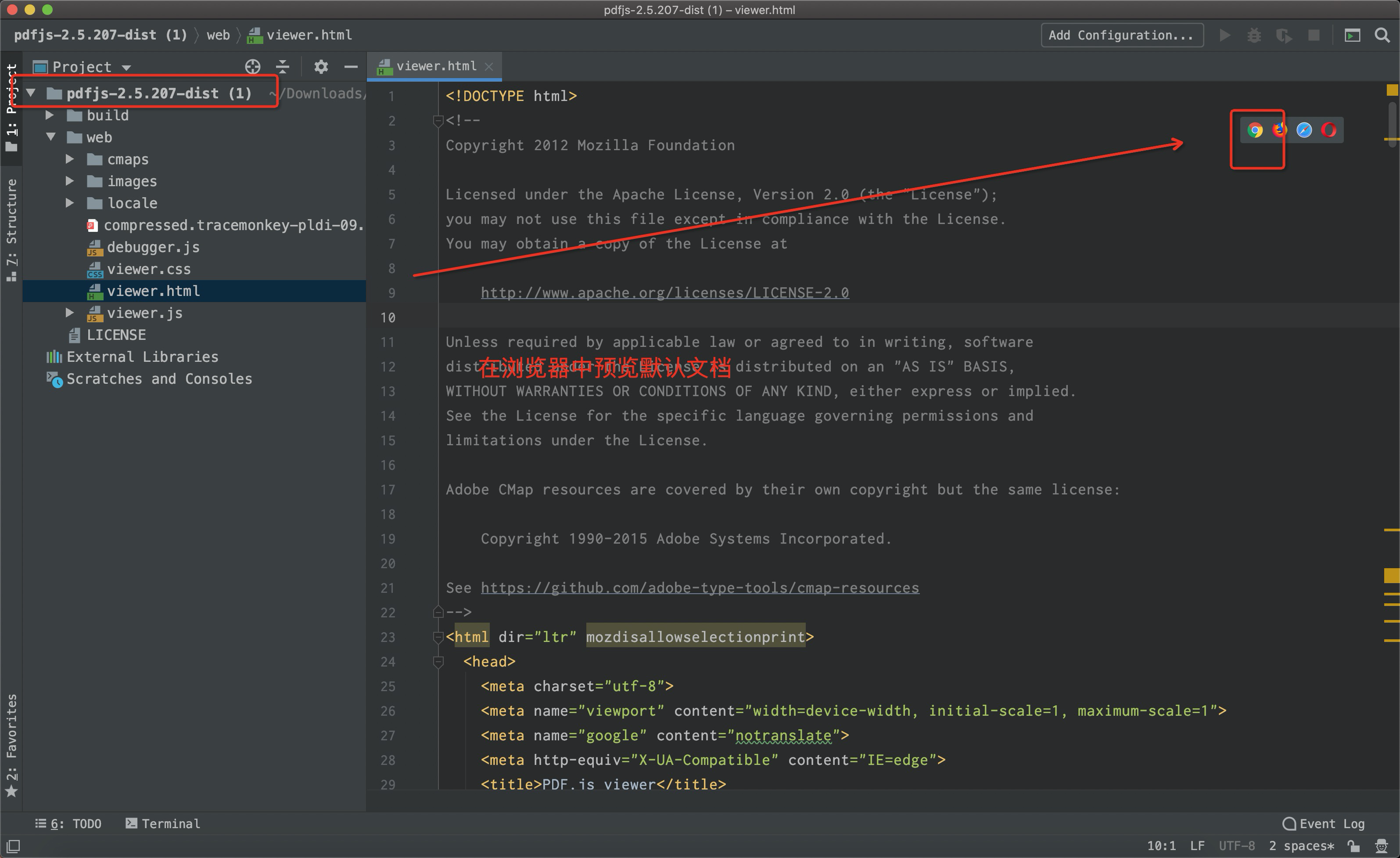
Task: Open the Project panel settings gear
Action: point(321,67)
